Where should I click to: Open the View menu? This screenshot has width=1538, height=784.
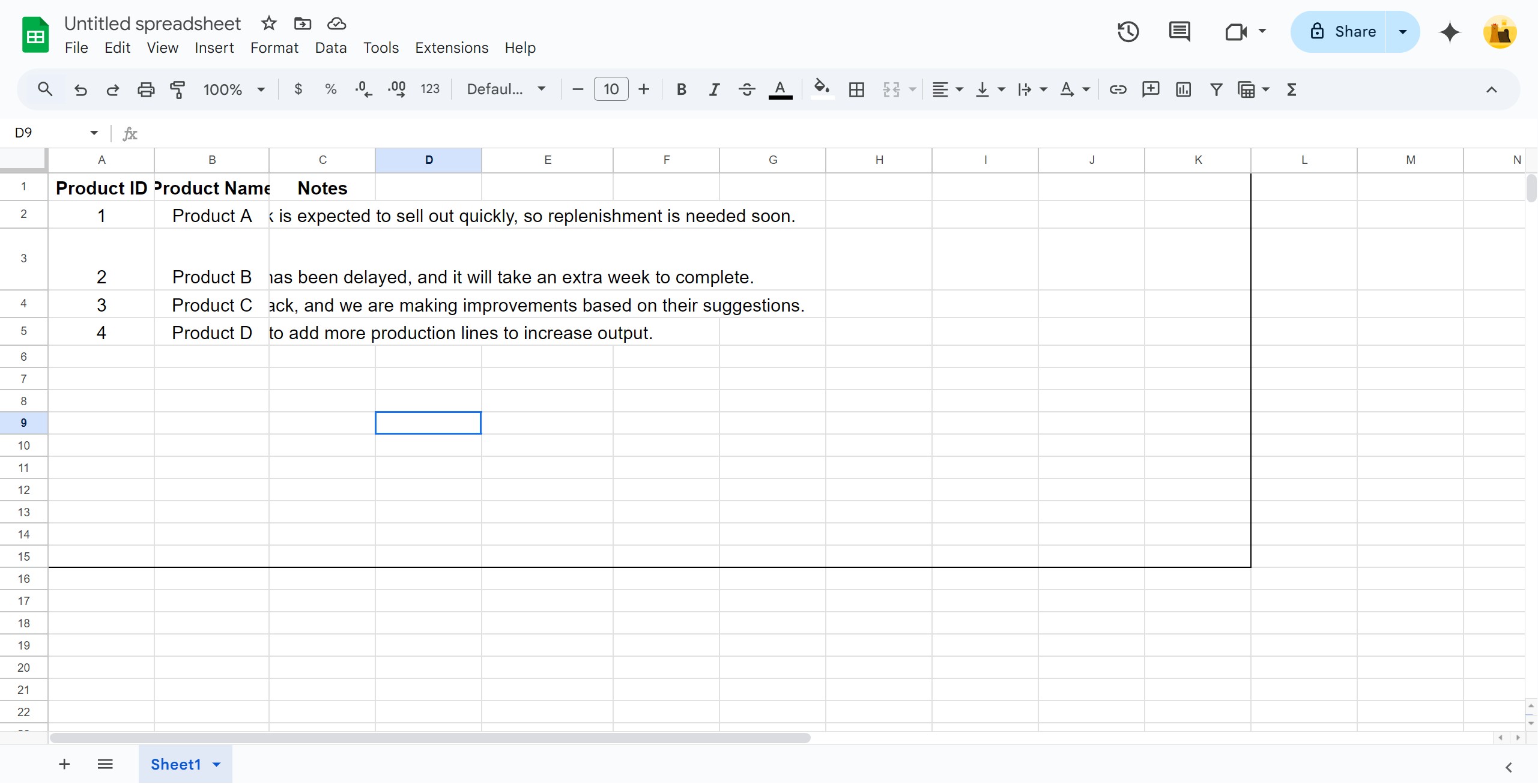[162, 47]
